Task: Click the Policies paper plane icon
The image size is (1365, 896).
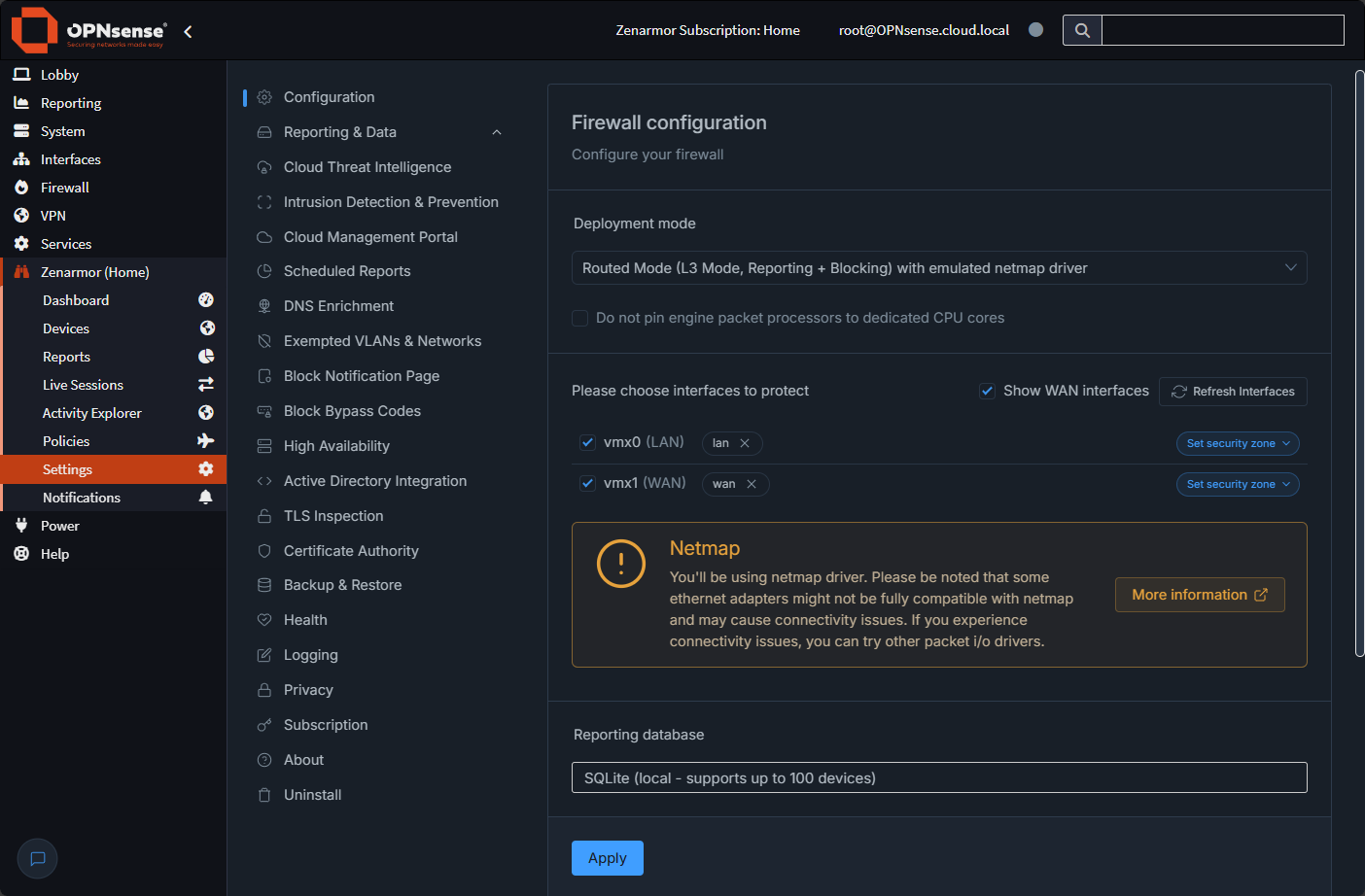Action: (x=205, y=440)
